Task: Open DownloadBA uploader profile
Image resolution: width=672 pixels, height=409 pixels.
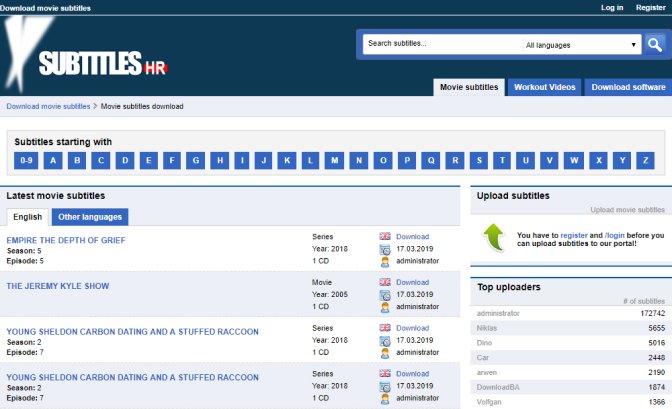Action: pyautogui.click(x=498, y=387)
